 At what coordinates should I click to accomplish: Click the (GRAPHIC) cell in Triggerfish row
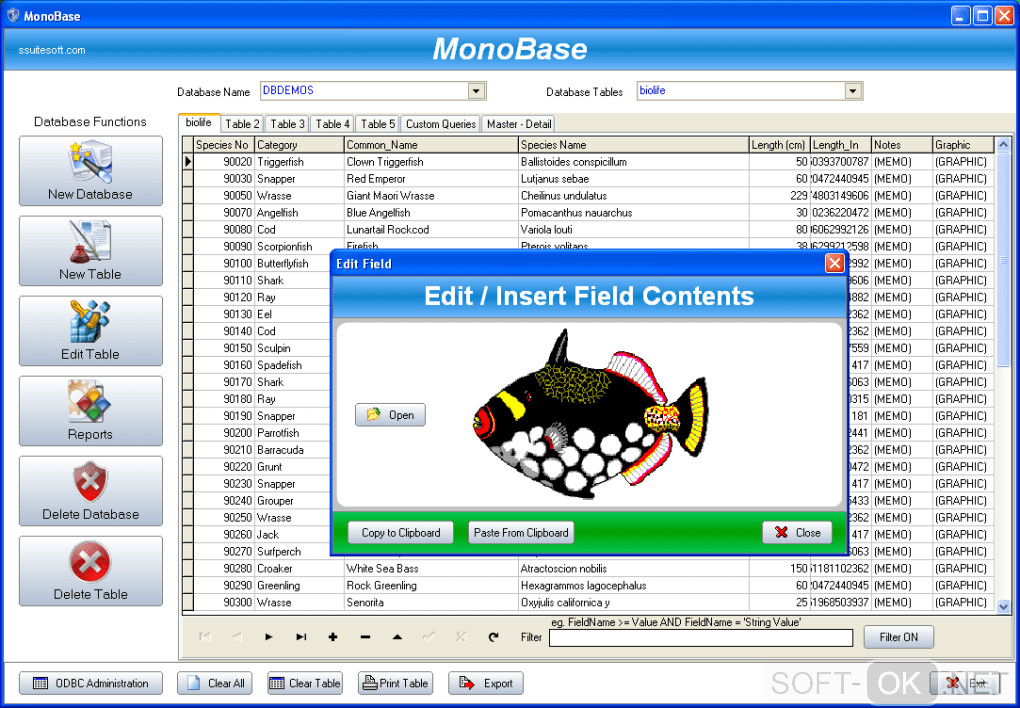963,162
